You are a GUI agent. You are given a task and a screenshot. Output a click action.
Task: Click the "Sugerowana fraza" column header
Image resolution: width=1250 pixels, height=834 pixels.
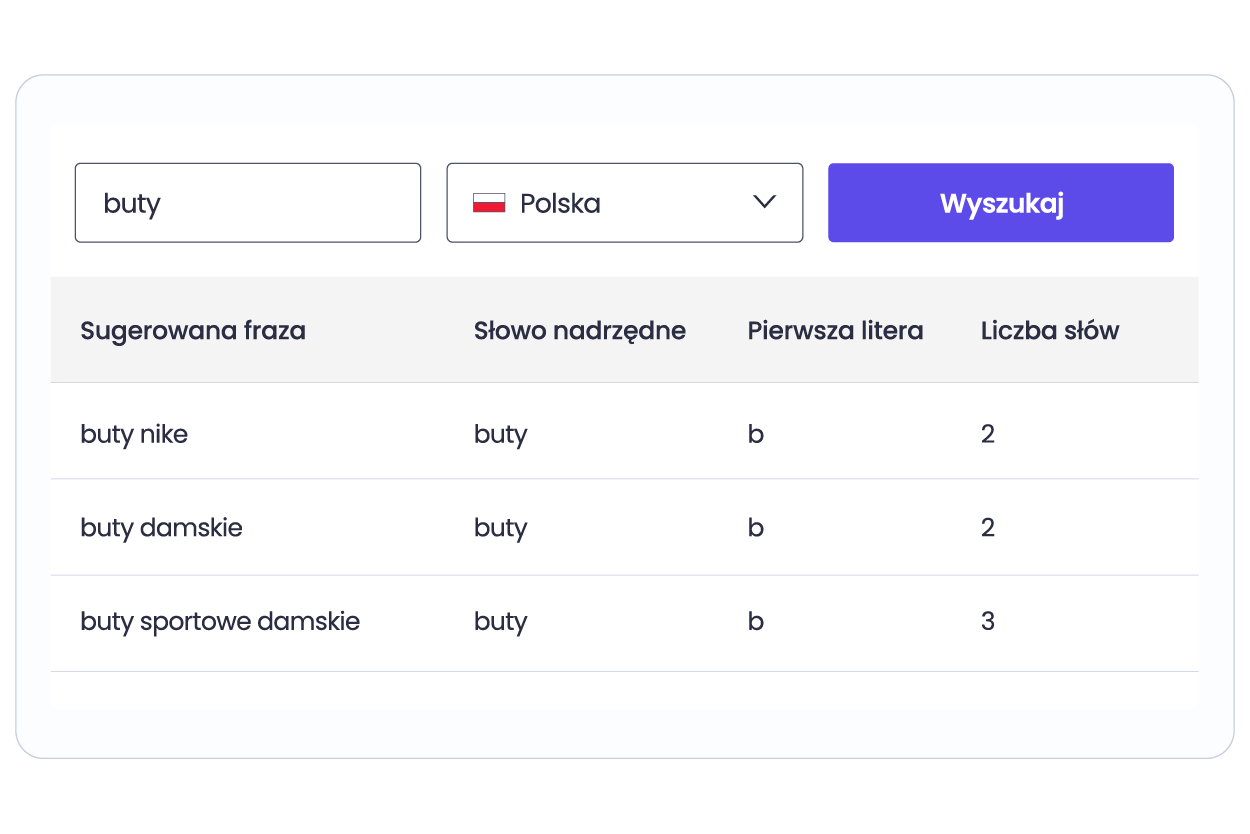coord(193,330)
